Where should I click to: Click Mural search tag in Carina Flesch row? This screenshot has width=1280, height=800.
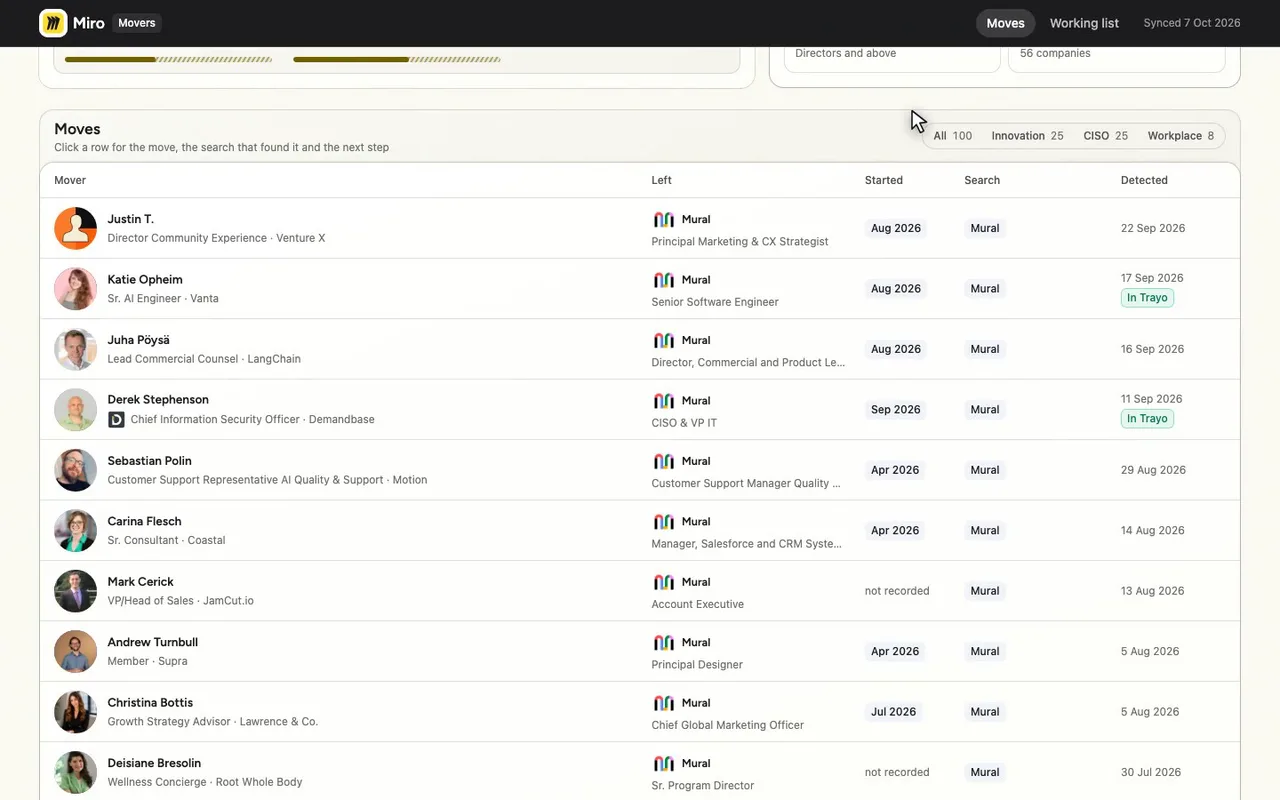point(985,531)
